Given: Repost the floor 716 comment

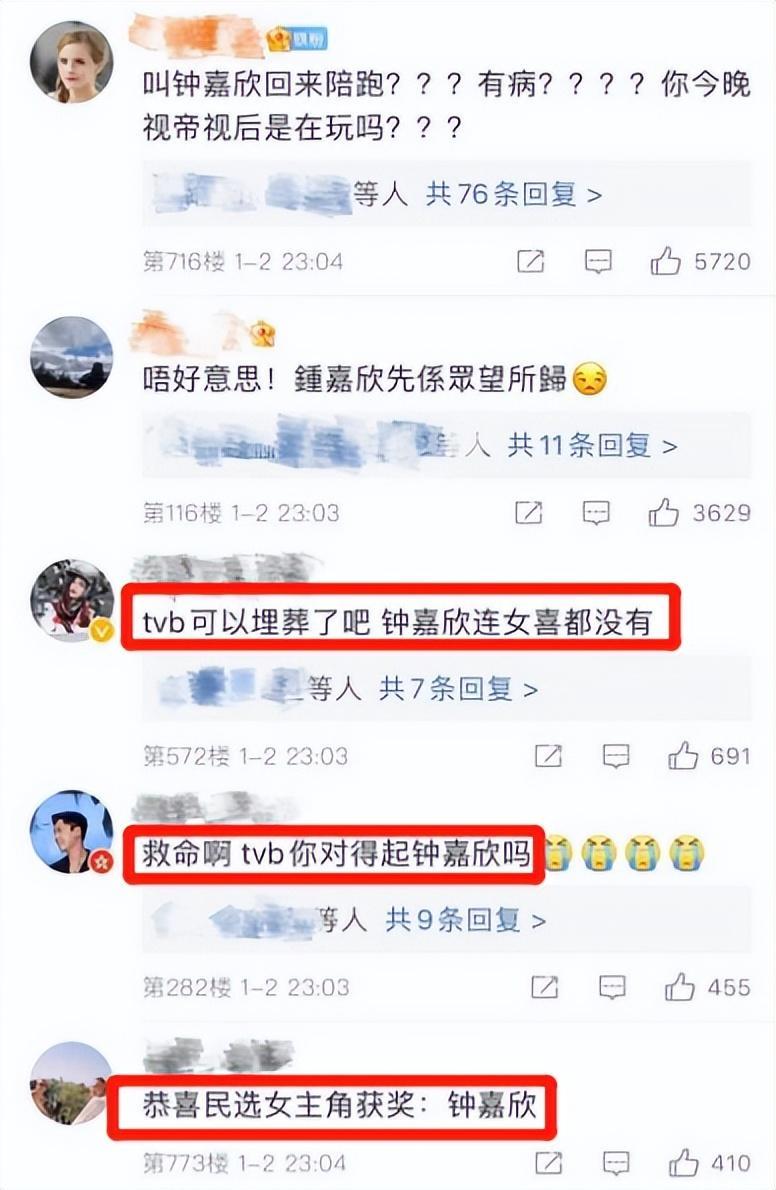Looking at the screenshot, I should pyautogui.click(x=531, y=262).
